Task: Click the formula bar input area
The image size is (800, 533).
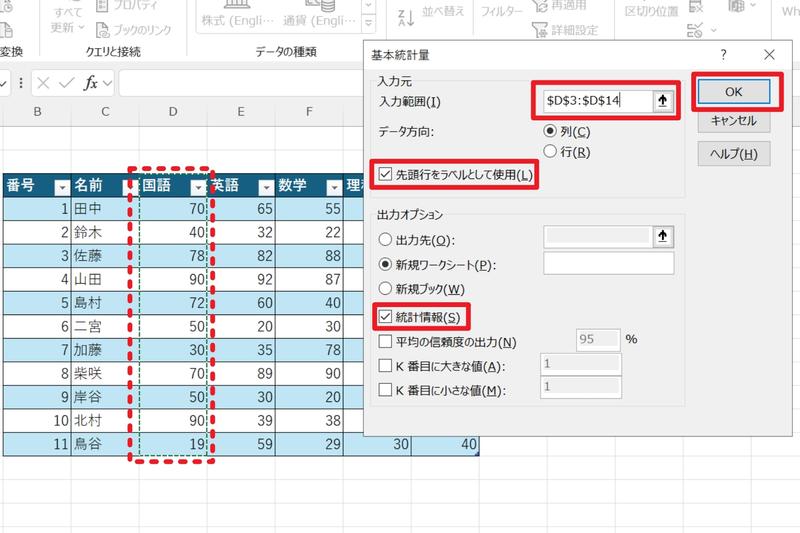Action: (241, 83)
